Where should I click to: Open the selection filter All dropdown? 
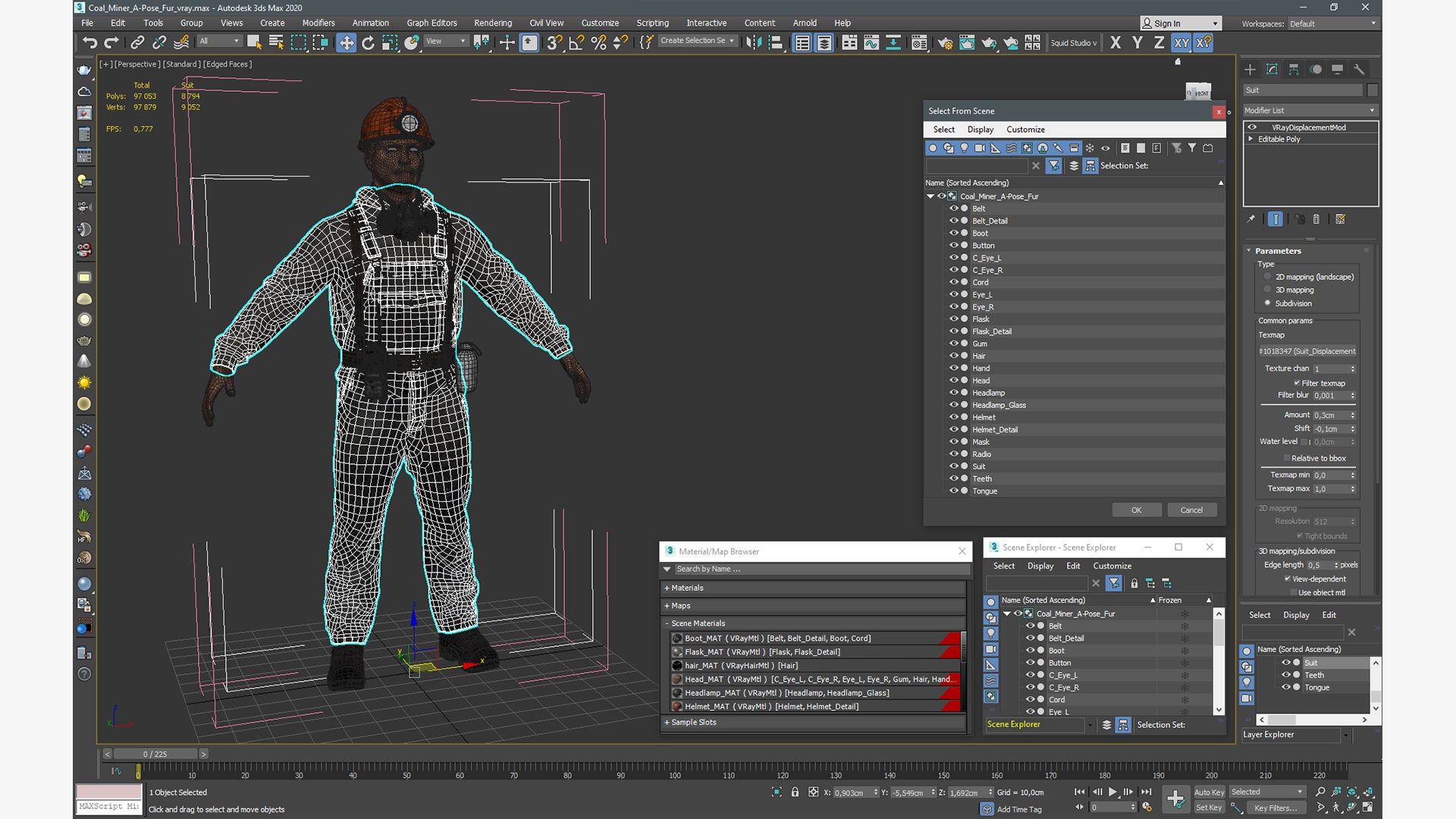tap(219, 41)
